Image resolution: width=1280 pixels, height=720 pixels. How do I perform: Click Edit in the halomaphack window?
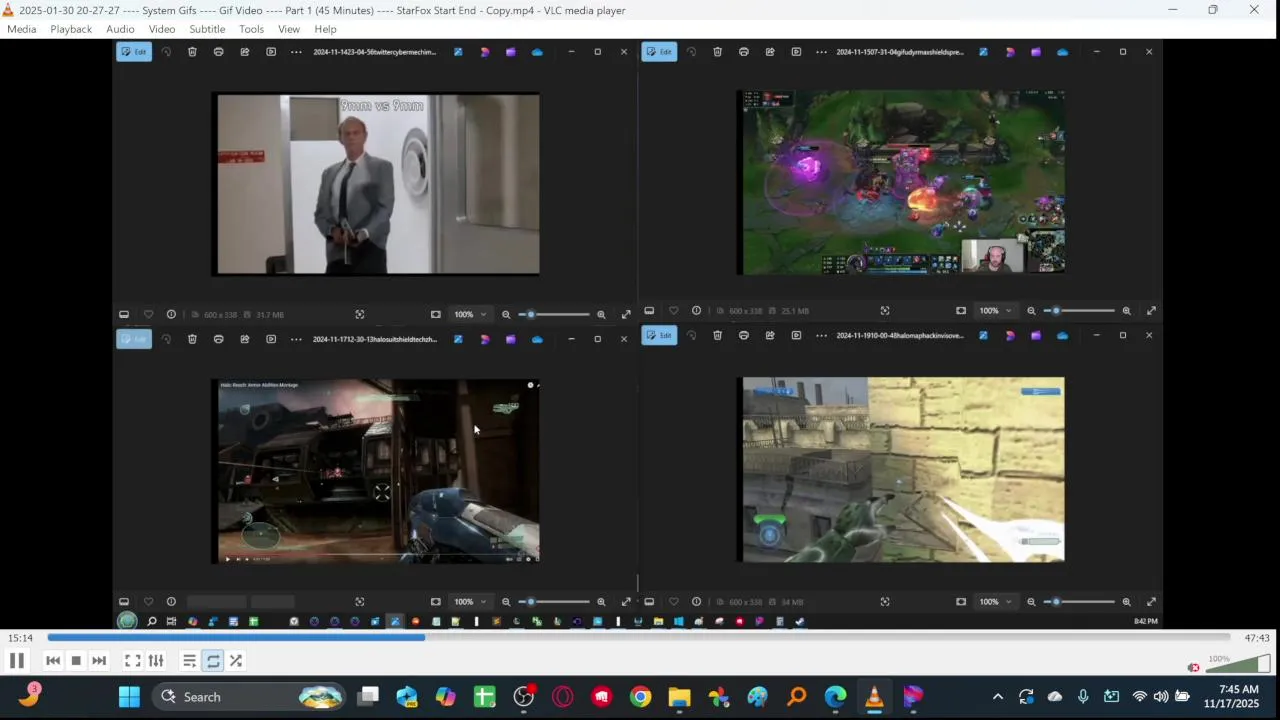(659, 335)
